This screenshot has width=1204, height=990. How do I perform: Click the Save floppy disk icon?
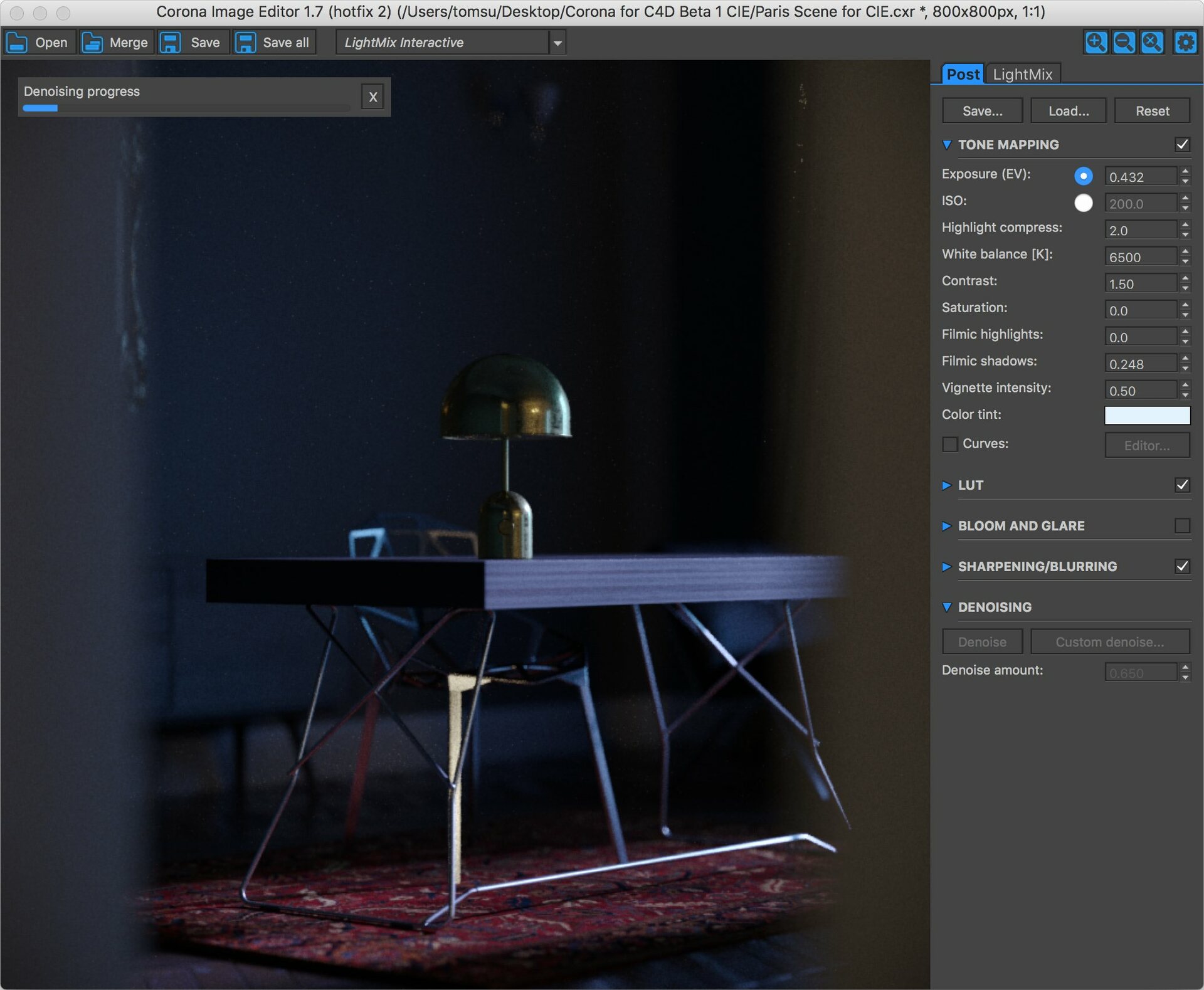170,43
